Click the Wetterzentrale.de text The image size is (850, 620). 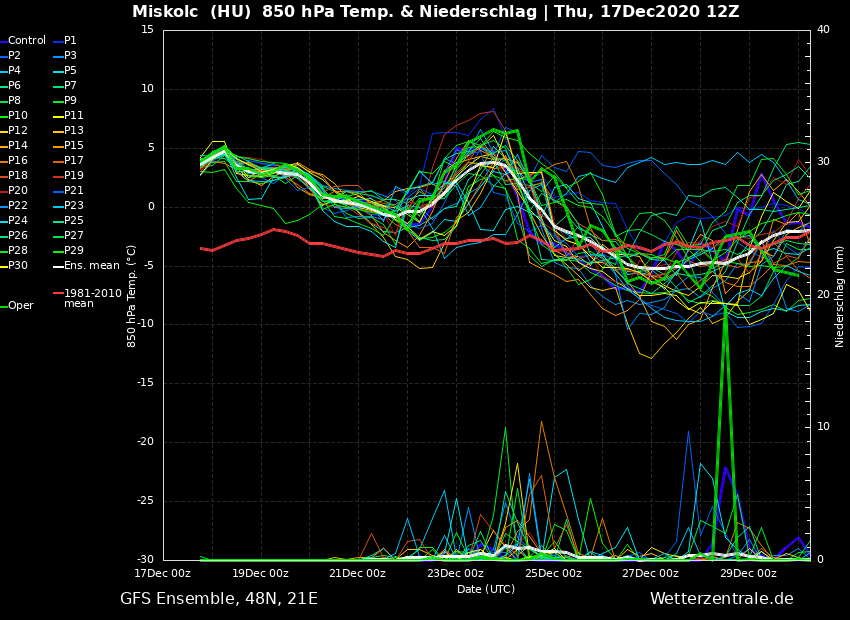click(721, 599)
